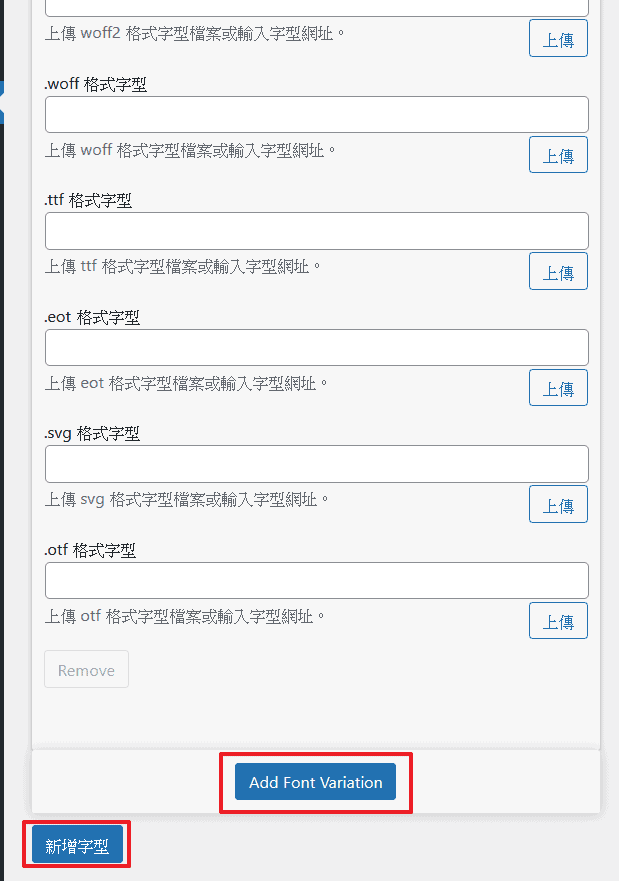Click the upload button for woff2 font

558,38
